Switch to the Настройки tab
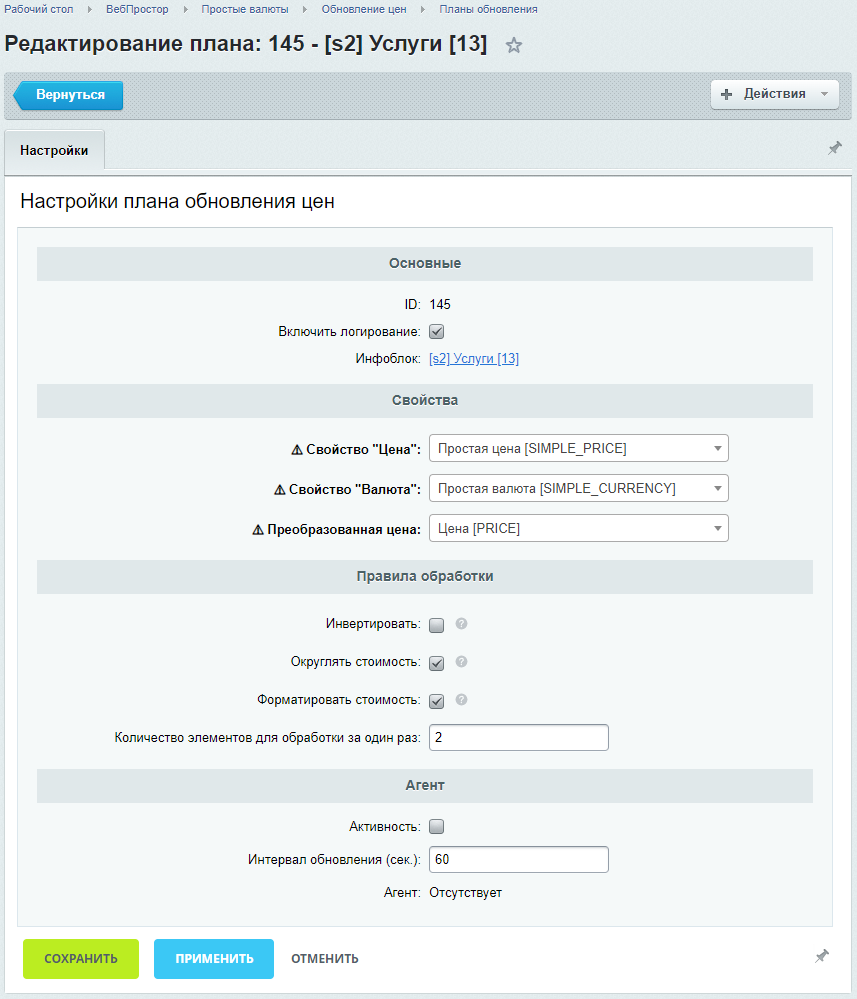This screenshot has height=999, width=857. click(54, 150)
